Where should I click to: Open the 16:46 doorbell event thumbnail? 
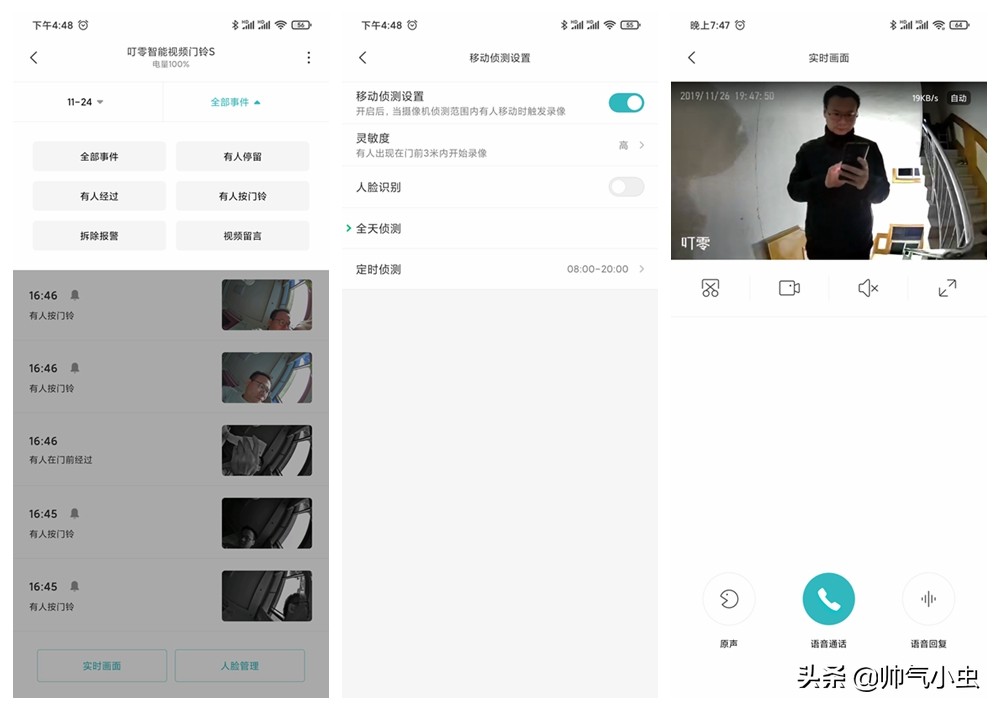pyautogui.click(x=267, y=304)
